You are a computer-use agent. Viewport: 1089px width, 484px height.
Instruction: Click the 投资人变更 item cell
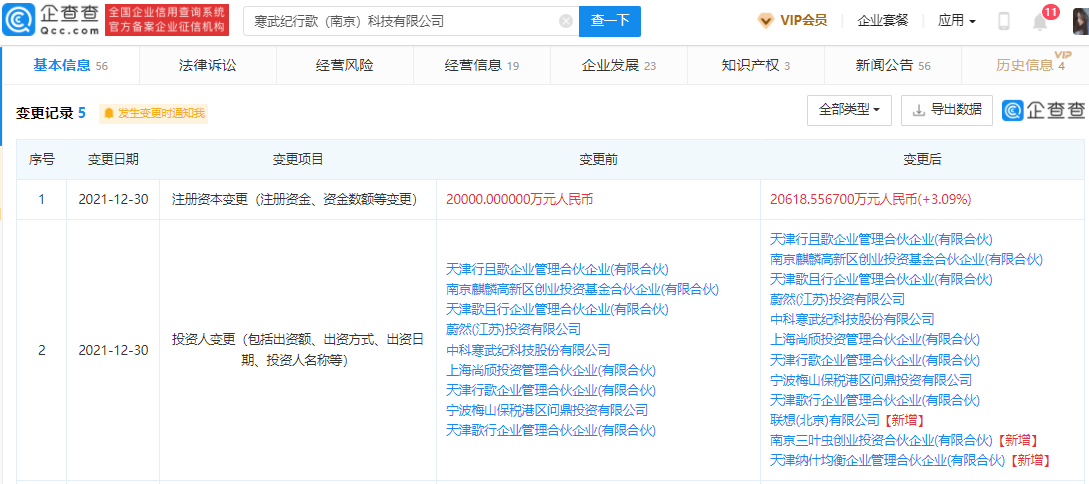click(297, 350)
